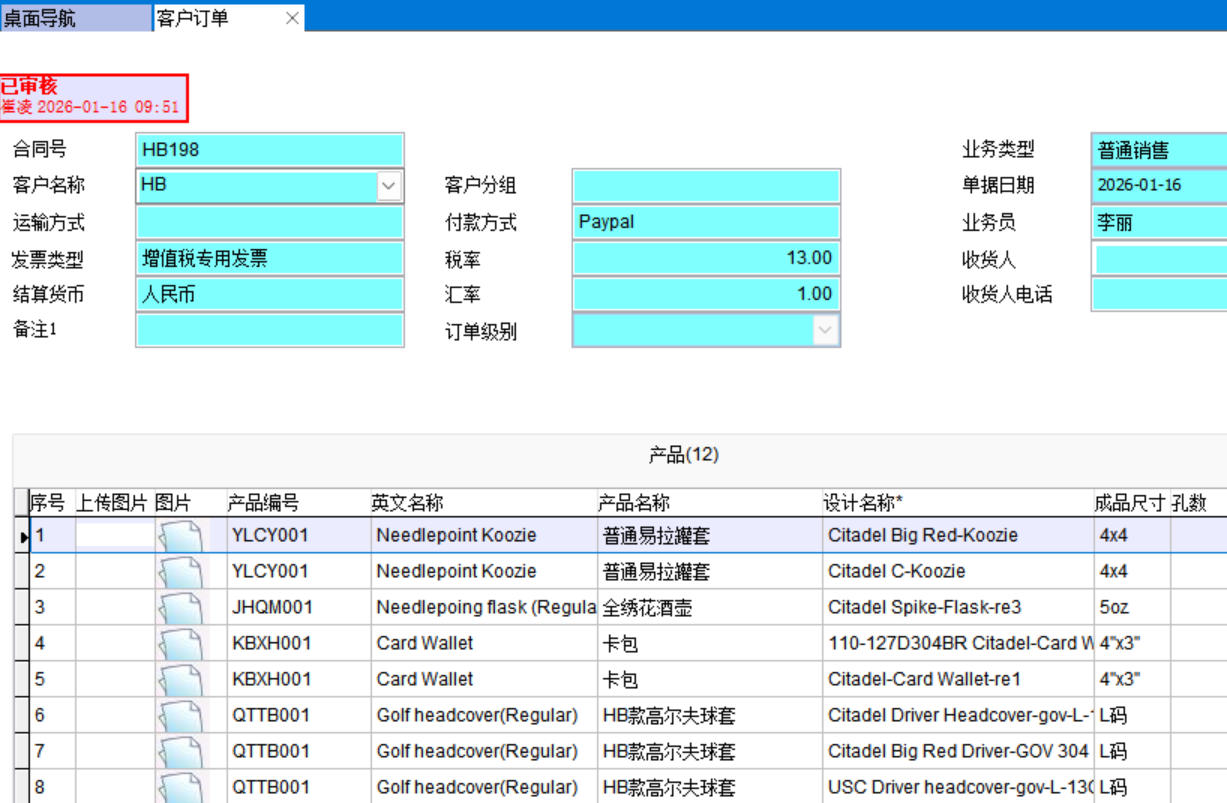1227x803 pixels.
Task: Focus the empty 运输方式 input field
Action: (269, 222)
